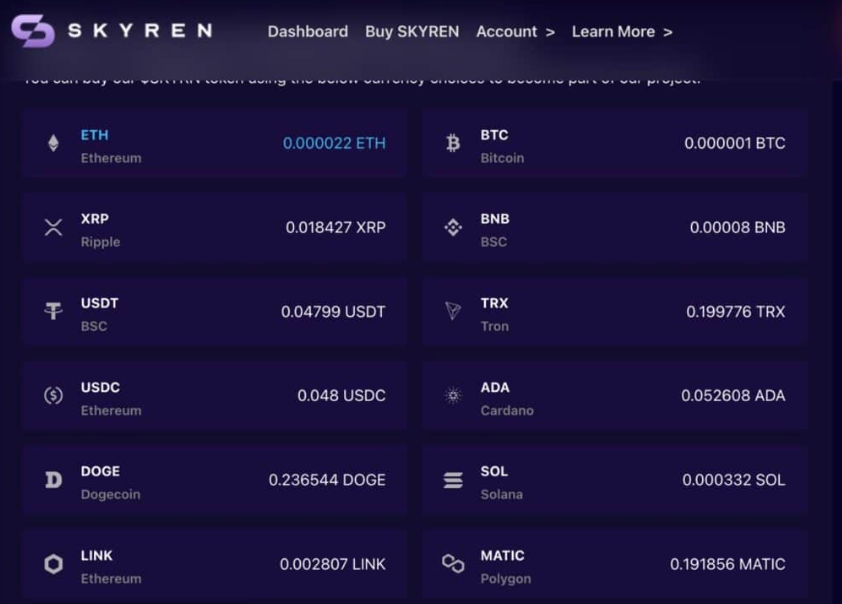This screenshot has width=842, height=604.
Task: Select the USDT ticker label
Action: click(x=99, y=303)
